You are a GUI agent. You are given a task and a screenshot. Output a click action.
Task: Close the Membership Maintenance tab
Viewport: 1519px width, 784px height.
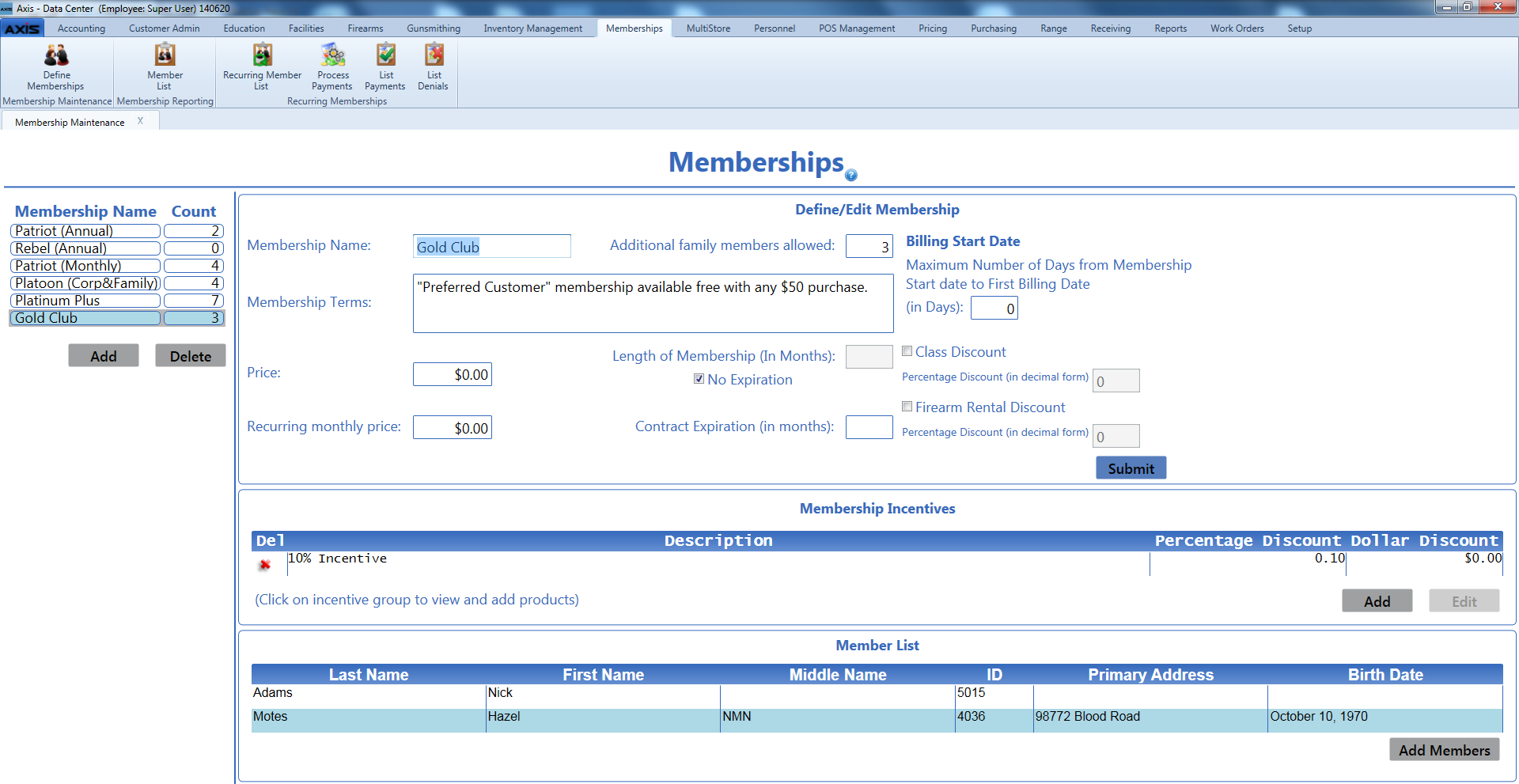coord(140,121)
